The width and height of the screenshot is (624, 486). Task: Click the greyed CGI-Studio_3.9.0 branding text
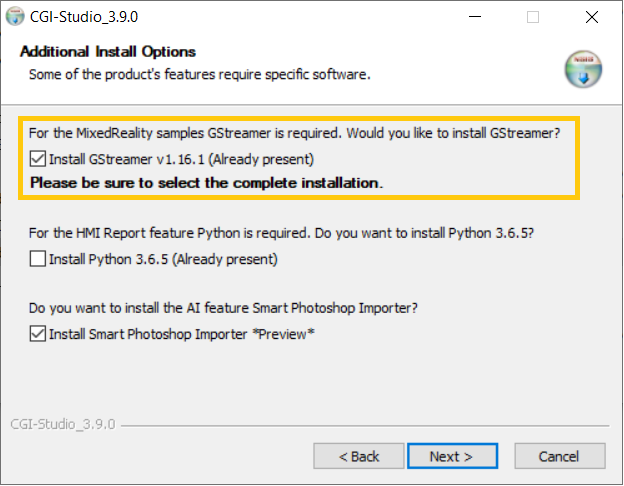click(x=63, y=424)
